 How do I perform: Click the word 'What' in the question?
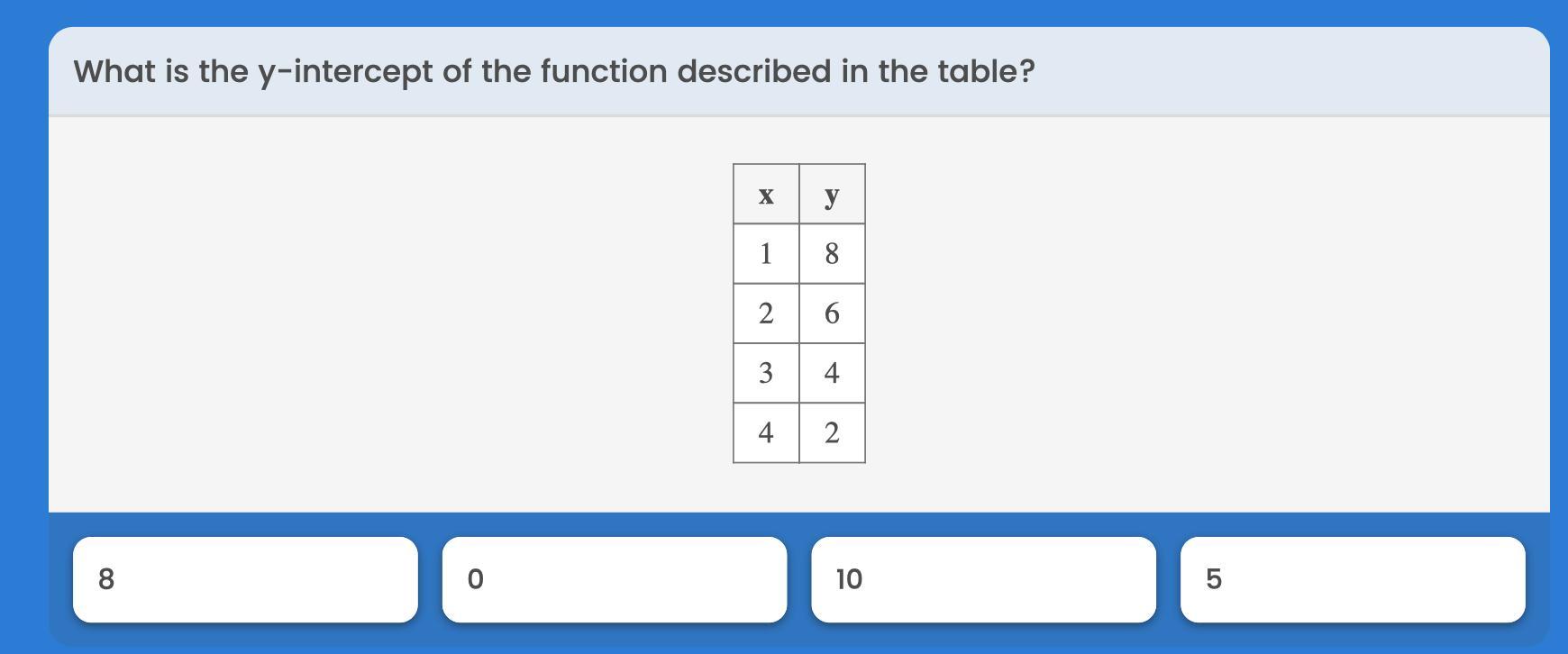(114, 71)
